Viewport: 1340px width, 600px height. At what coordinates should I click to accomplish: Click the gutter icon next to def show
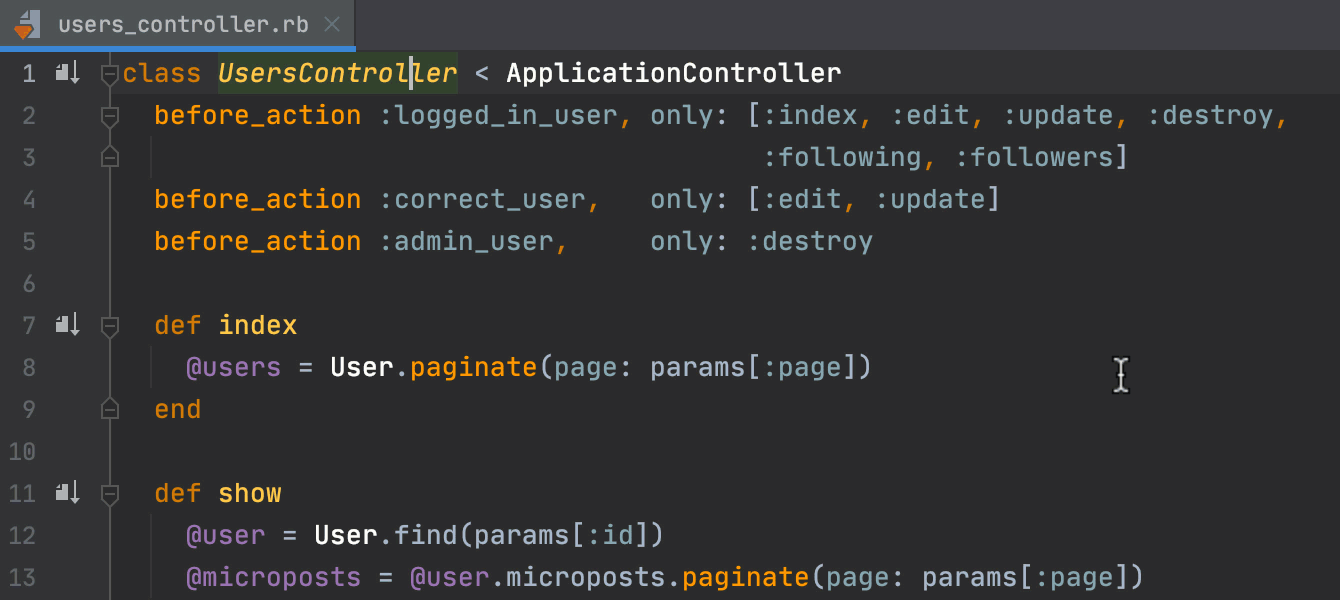pos(67,493)
